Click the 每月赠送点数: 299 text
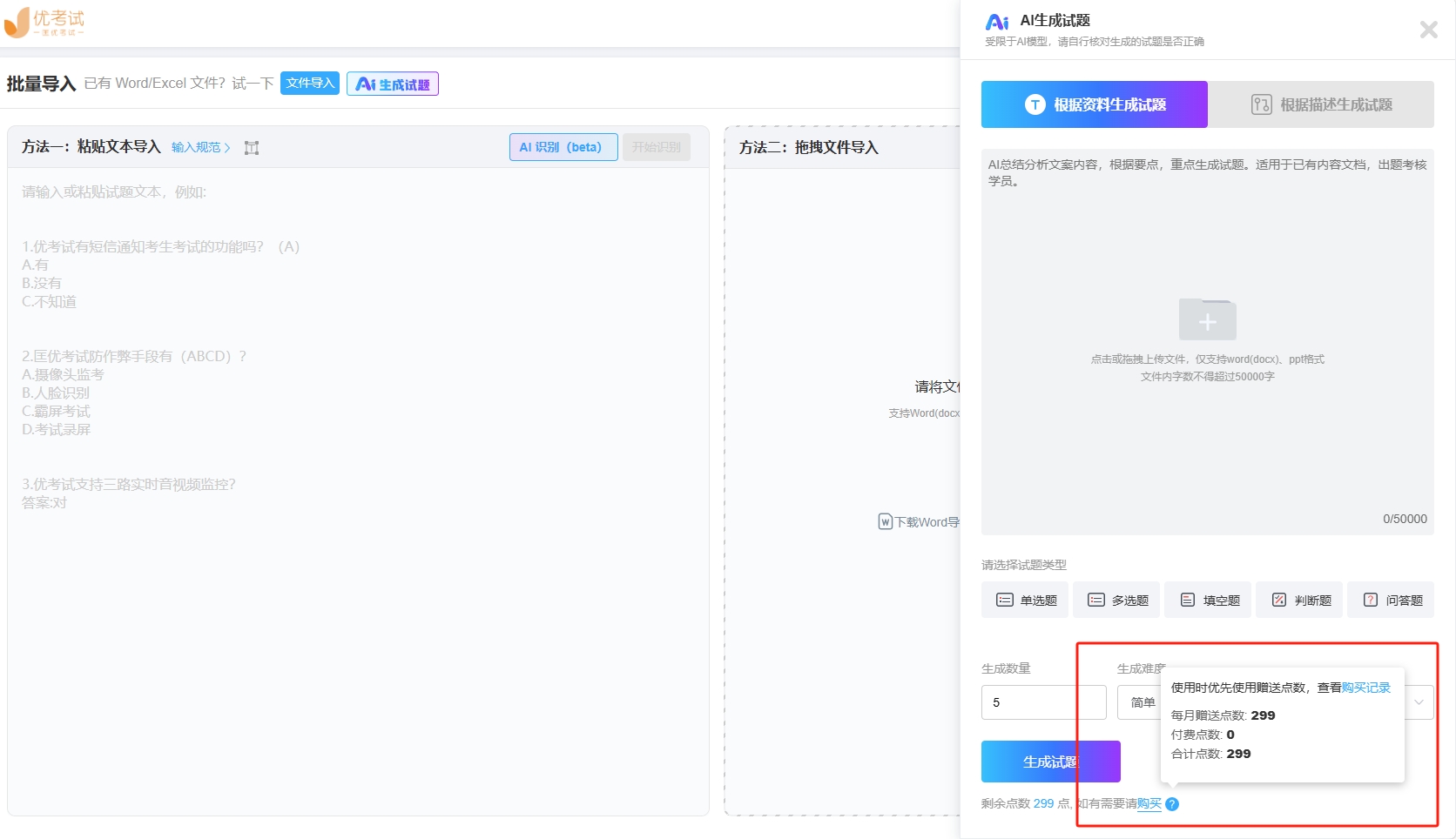The height and width of the screenshot is (839, 1456). 1223,715
